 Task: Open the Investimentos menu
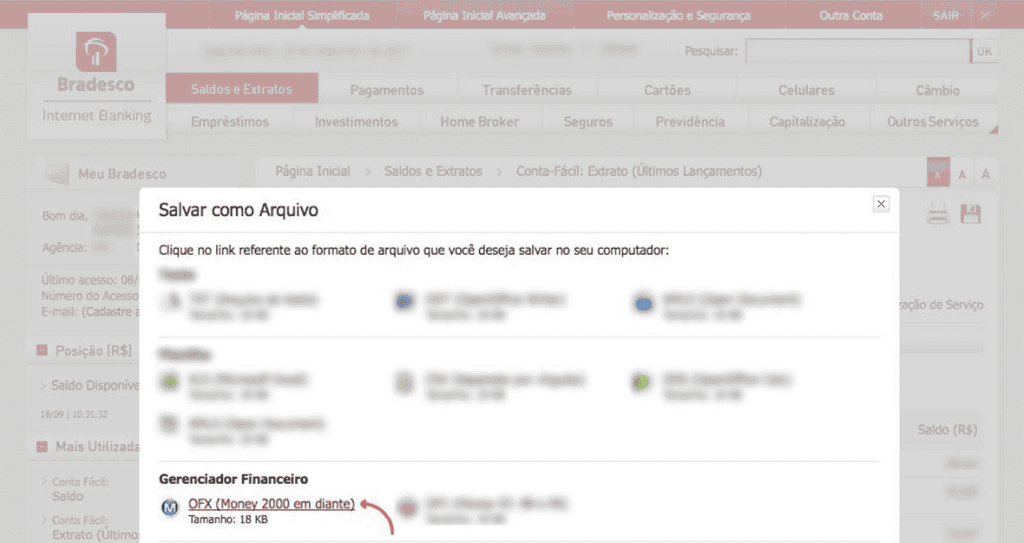pos(356,122)
